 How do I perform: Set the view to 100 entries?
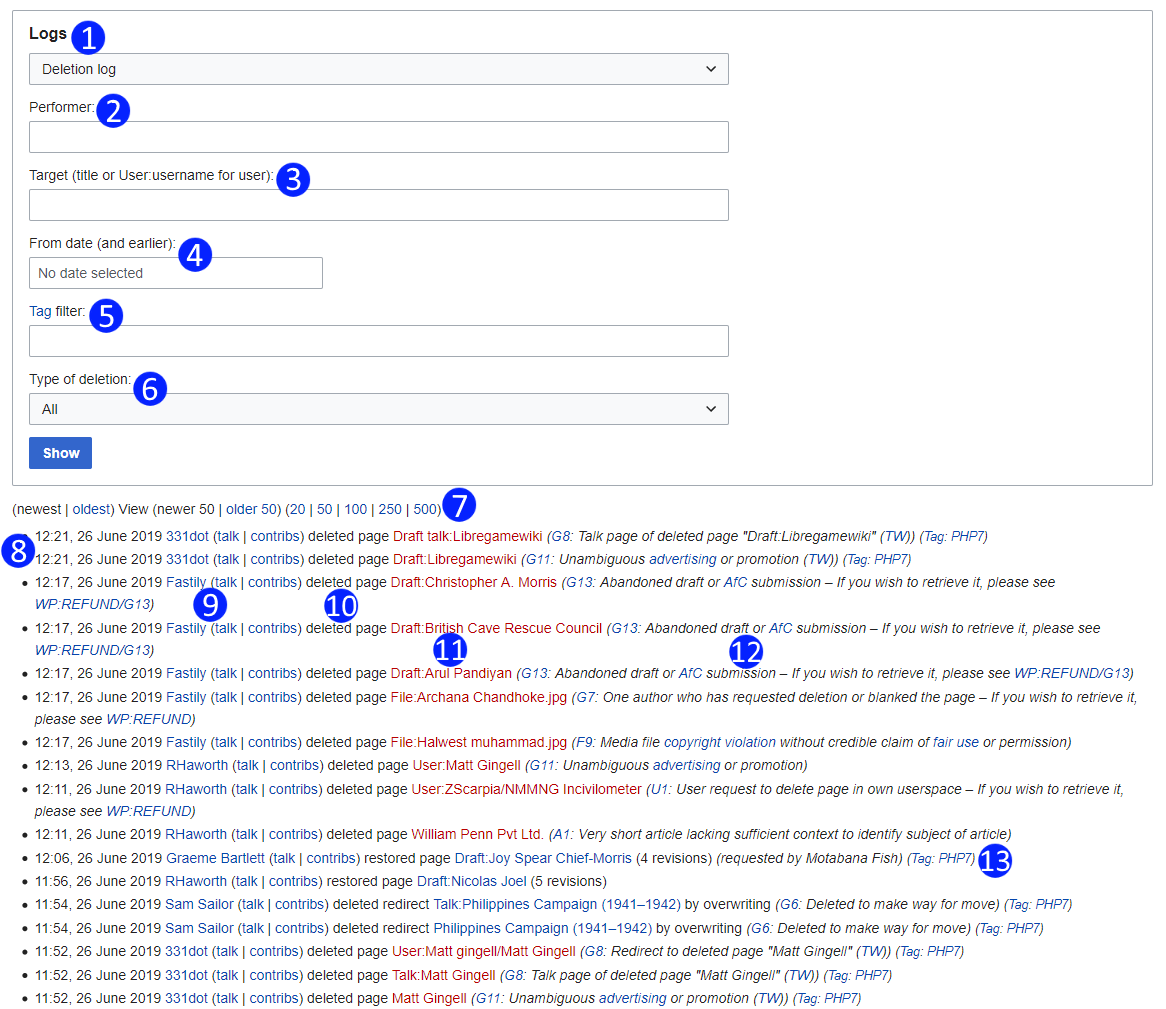[x=356, y=509]
